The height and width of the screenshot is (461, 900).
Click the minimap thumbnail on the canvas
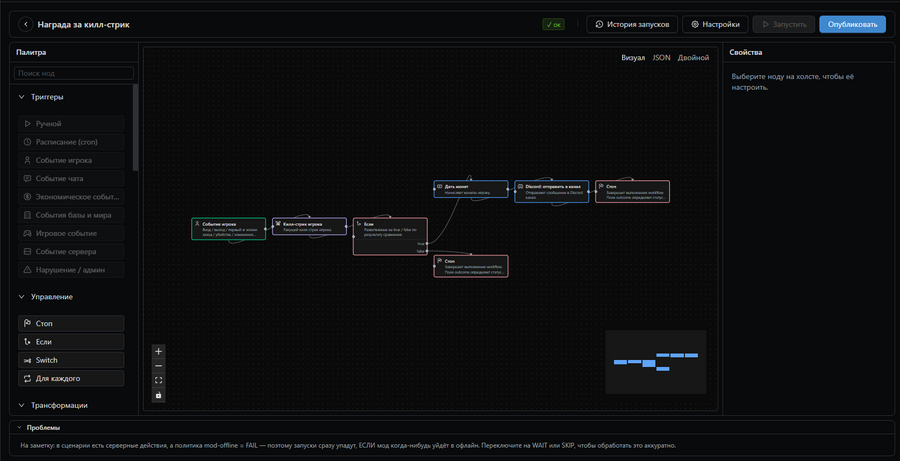point(655,362)
